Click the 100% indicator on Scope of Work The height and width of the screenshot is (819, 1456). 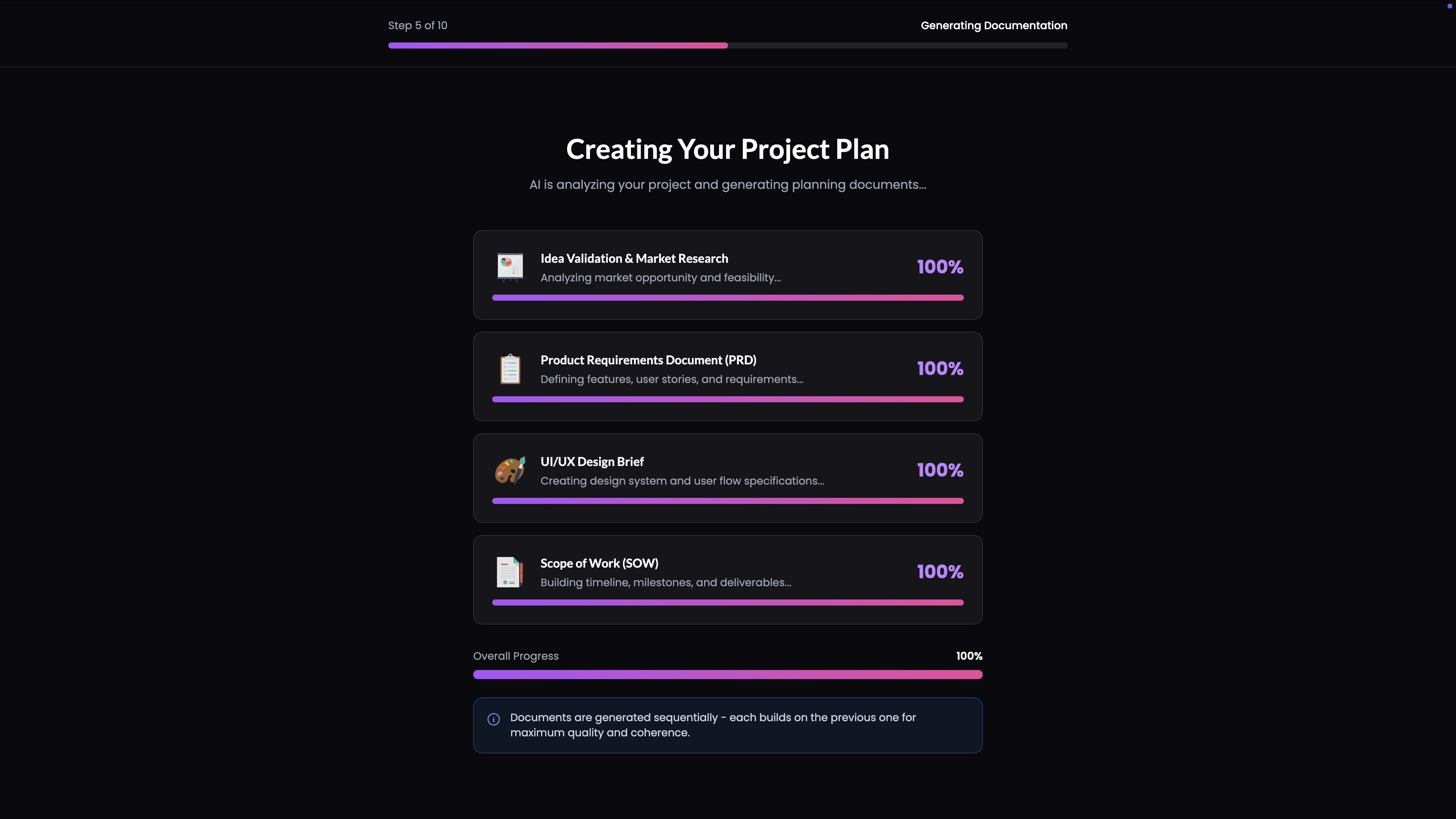tap(940, 571)
